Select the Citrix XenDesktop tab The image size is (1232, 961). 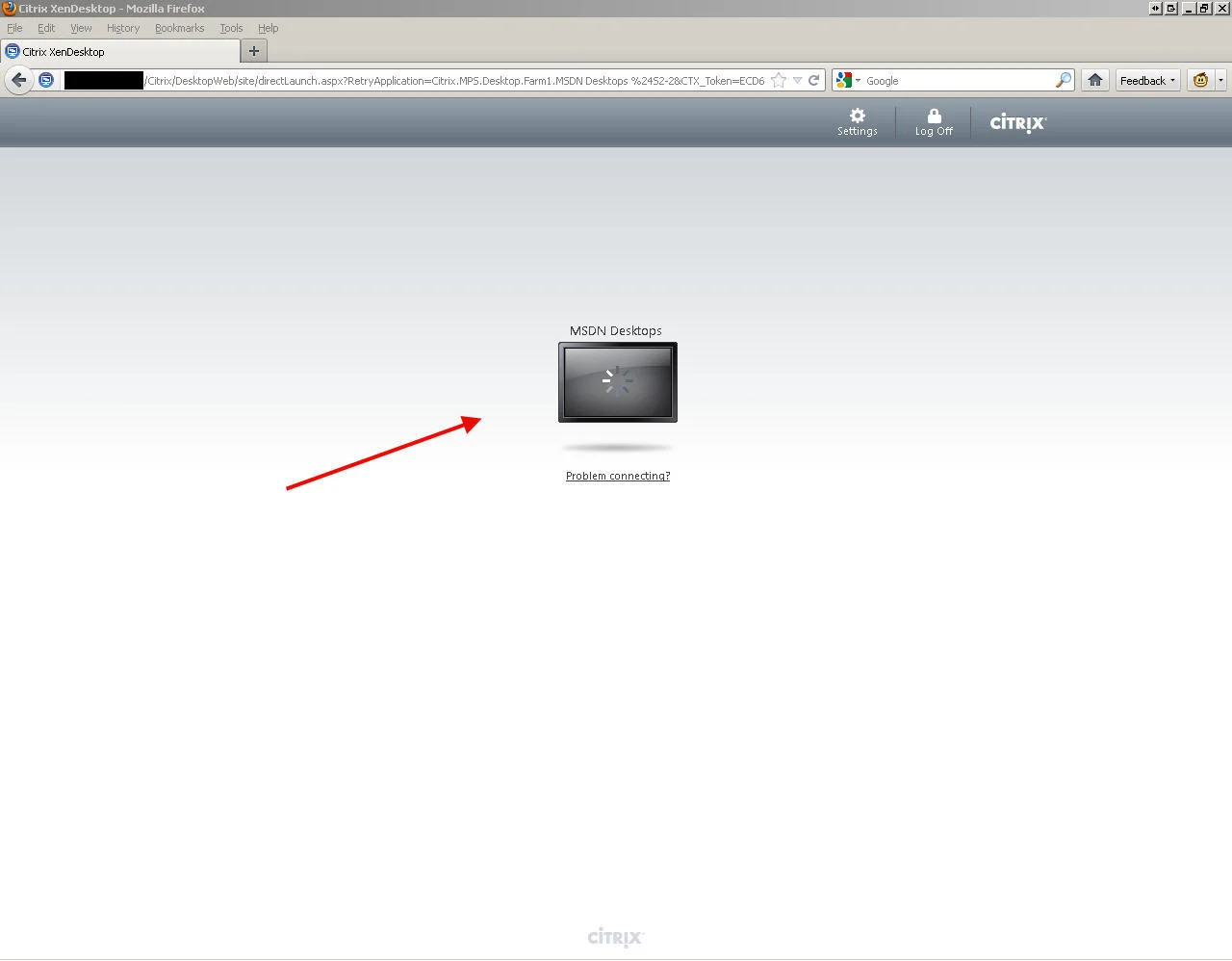click(x=120, y=52)
